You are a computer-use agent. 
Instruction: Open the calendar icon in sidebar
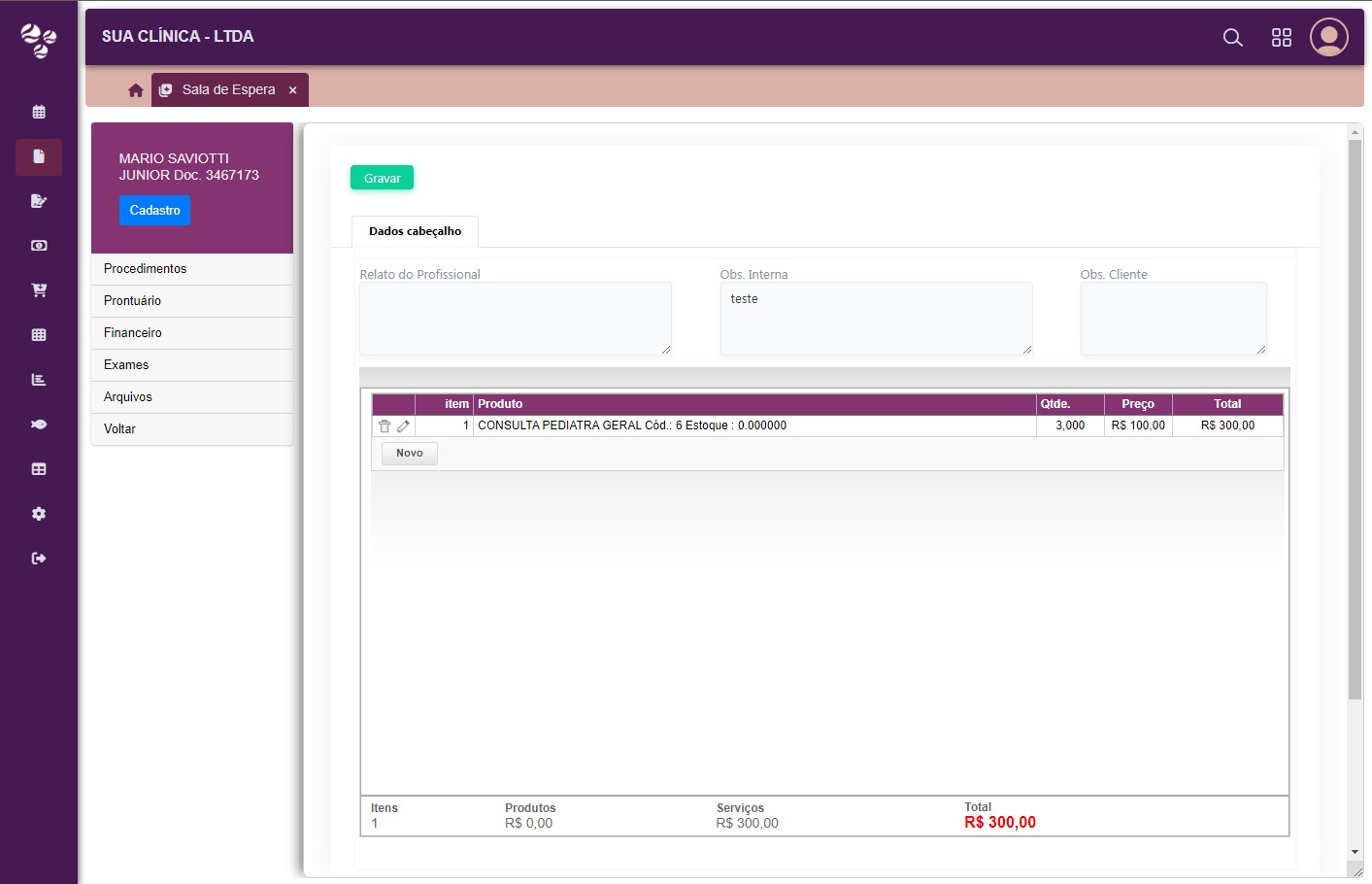(39, 112)
